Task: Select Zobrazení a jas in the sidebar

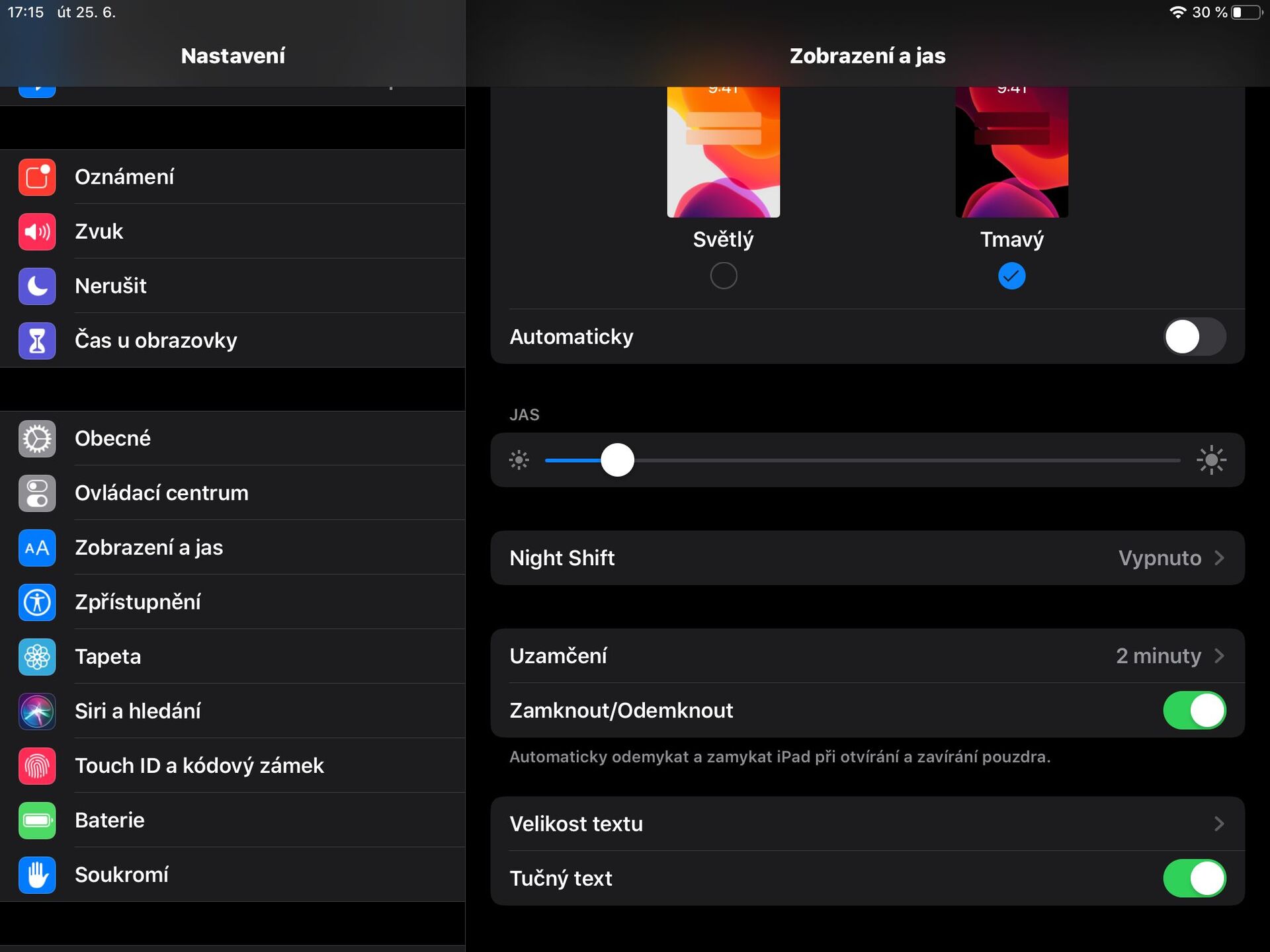Action: pyautogui.click(x=149, y=547)
